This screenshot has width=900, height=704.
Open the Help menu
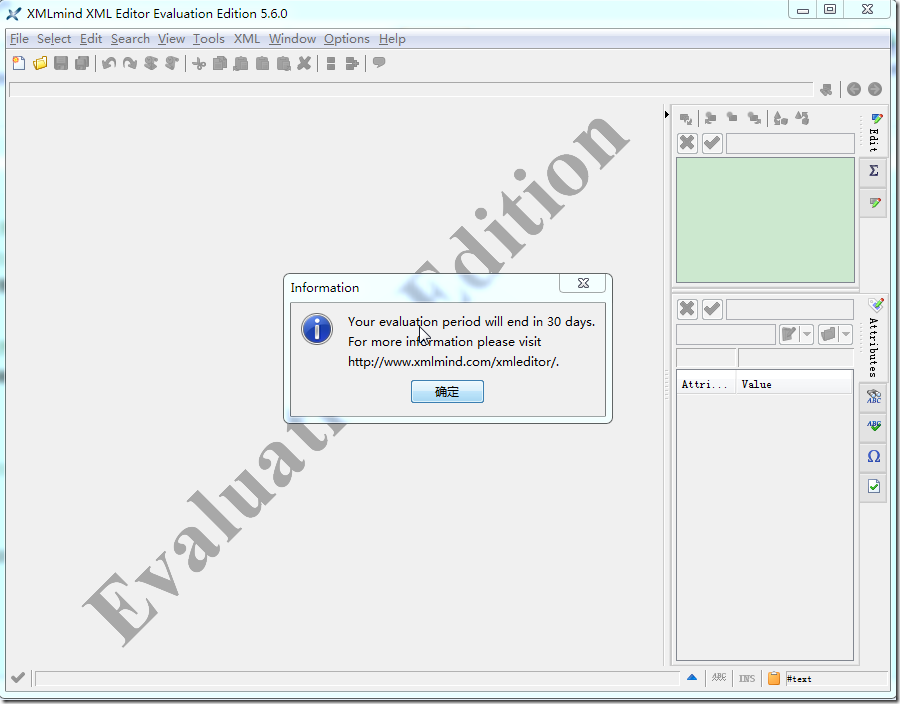click(392, 39)
